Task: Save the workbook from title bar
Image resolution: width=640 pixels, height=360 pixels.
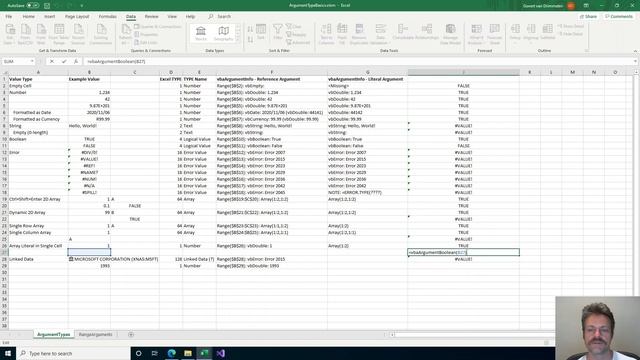Action: [47, 6]
